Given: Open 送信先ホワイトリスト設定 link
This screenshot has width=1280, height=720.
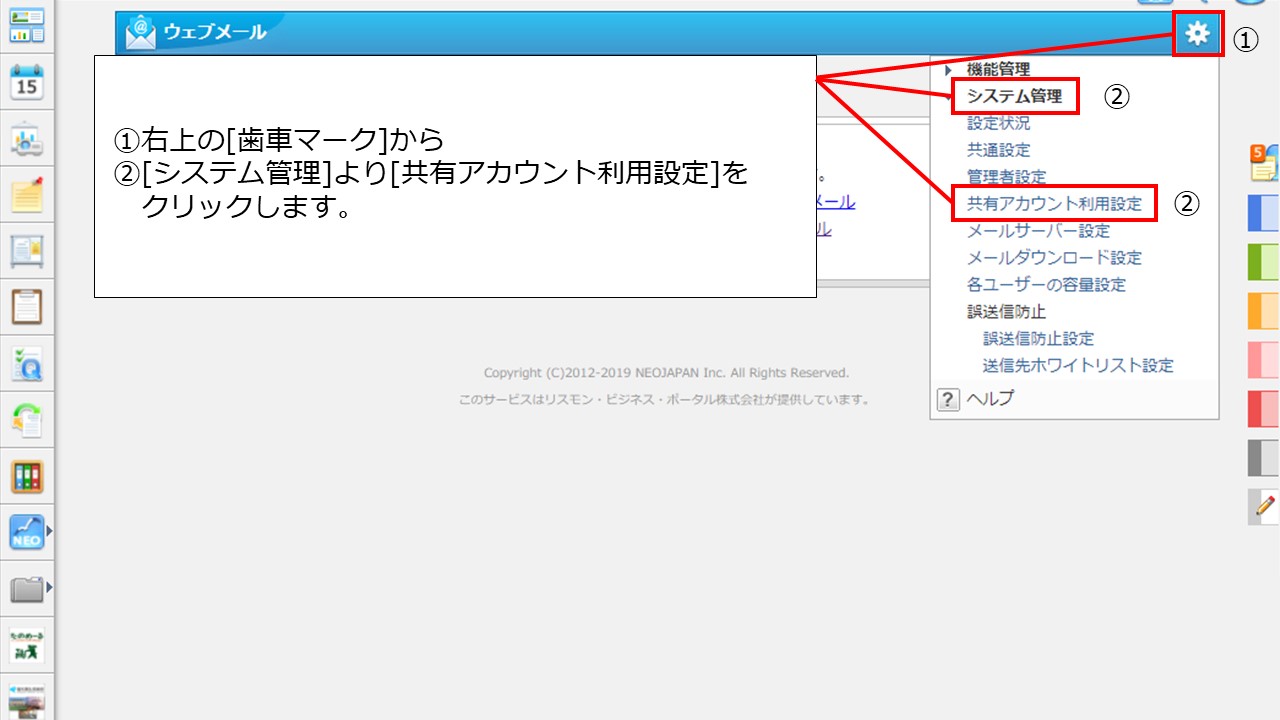Looking at the screenshot, I should [1078, 366].
